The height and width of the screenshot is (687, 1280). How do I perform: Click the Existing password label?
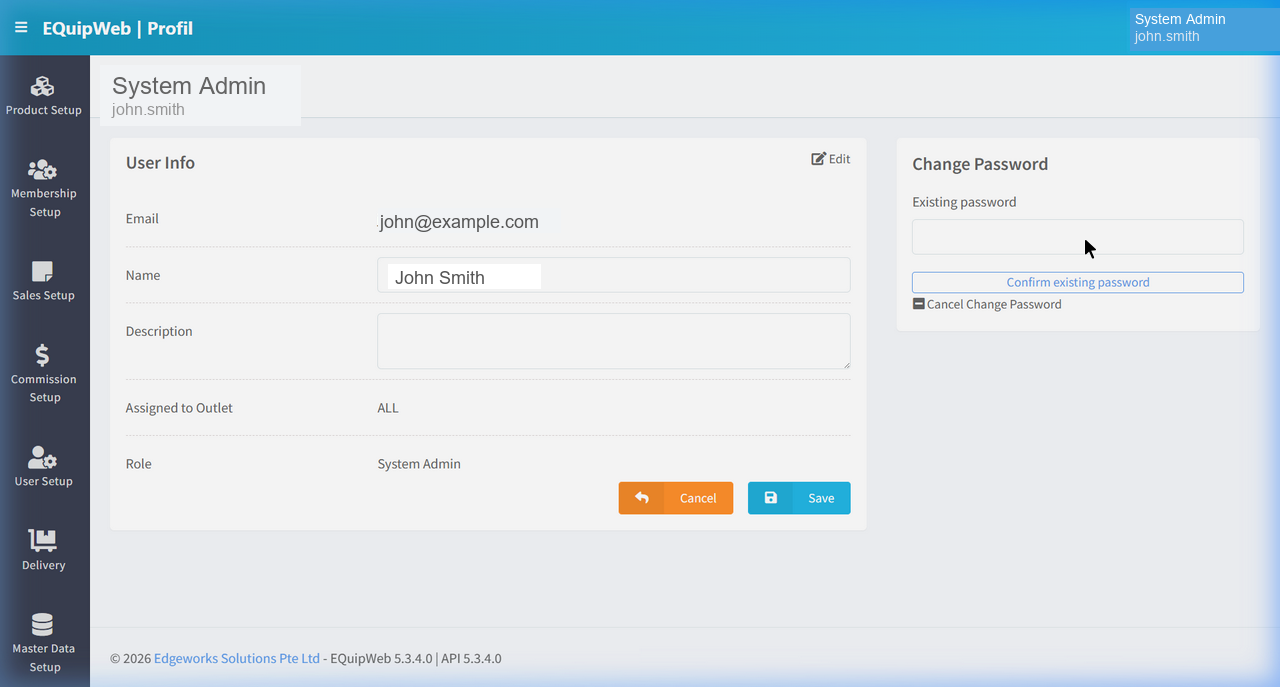pos(964,202)
